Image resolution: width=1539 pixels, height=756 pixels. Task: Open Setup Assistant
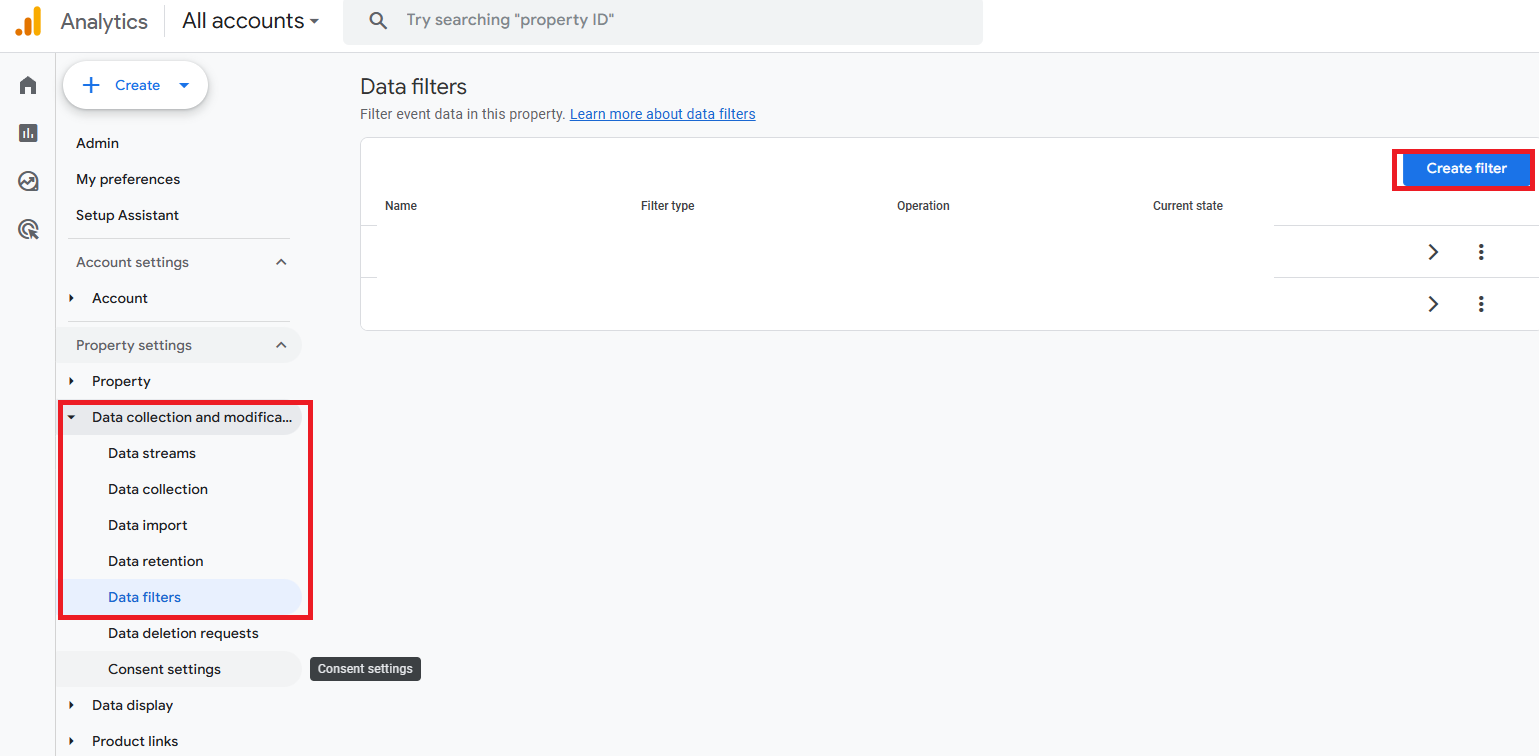(x=127, y=215)
